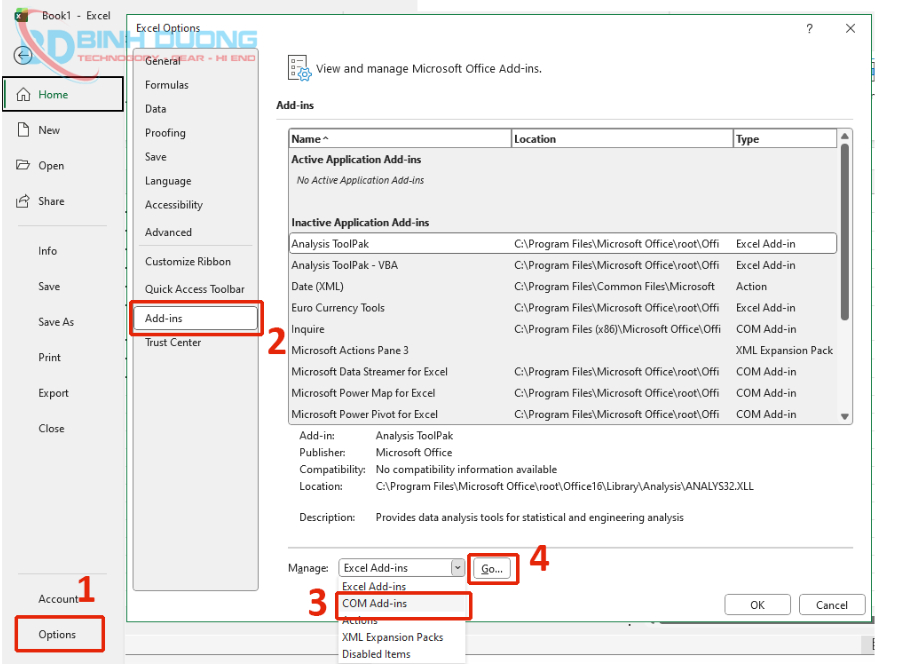The width and height of the screenshot is (913, 664).
Task: Open the Manage dropdown arrow
Action: coord(457,568)
